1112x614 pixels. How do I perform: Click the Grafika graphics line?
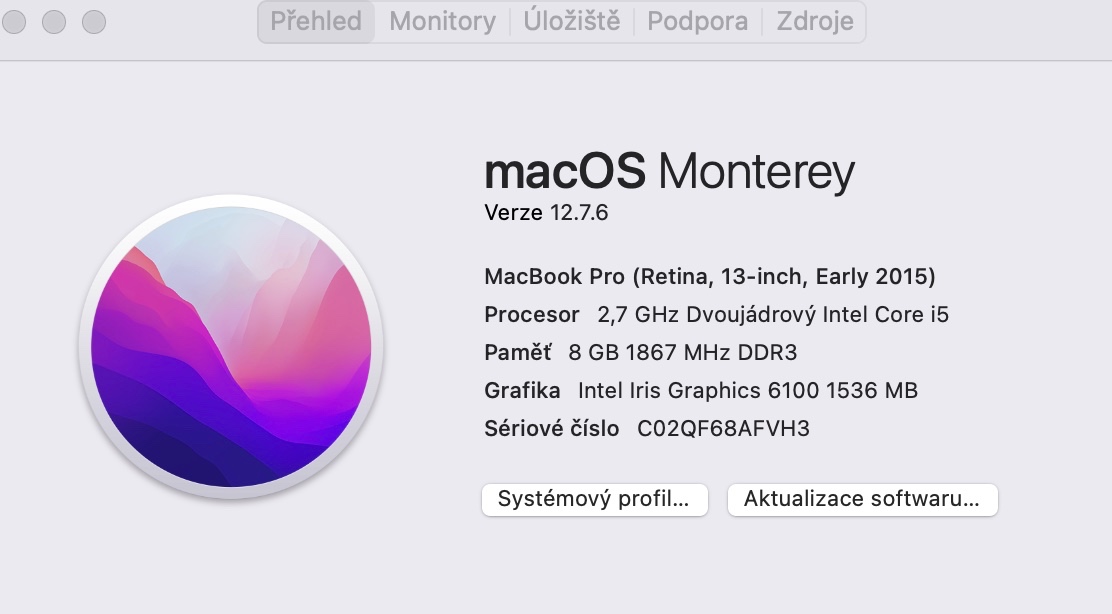point(700,390)
